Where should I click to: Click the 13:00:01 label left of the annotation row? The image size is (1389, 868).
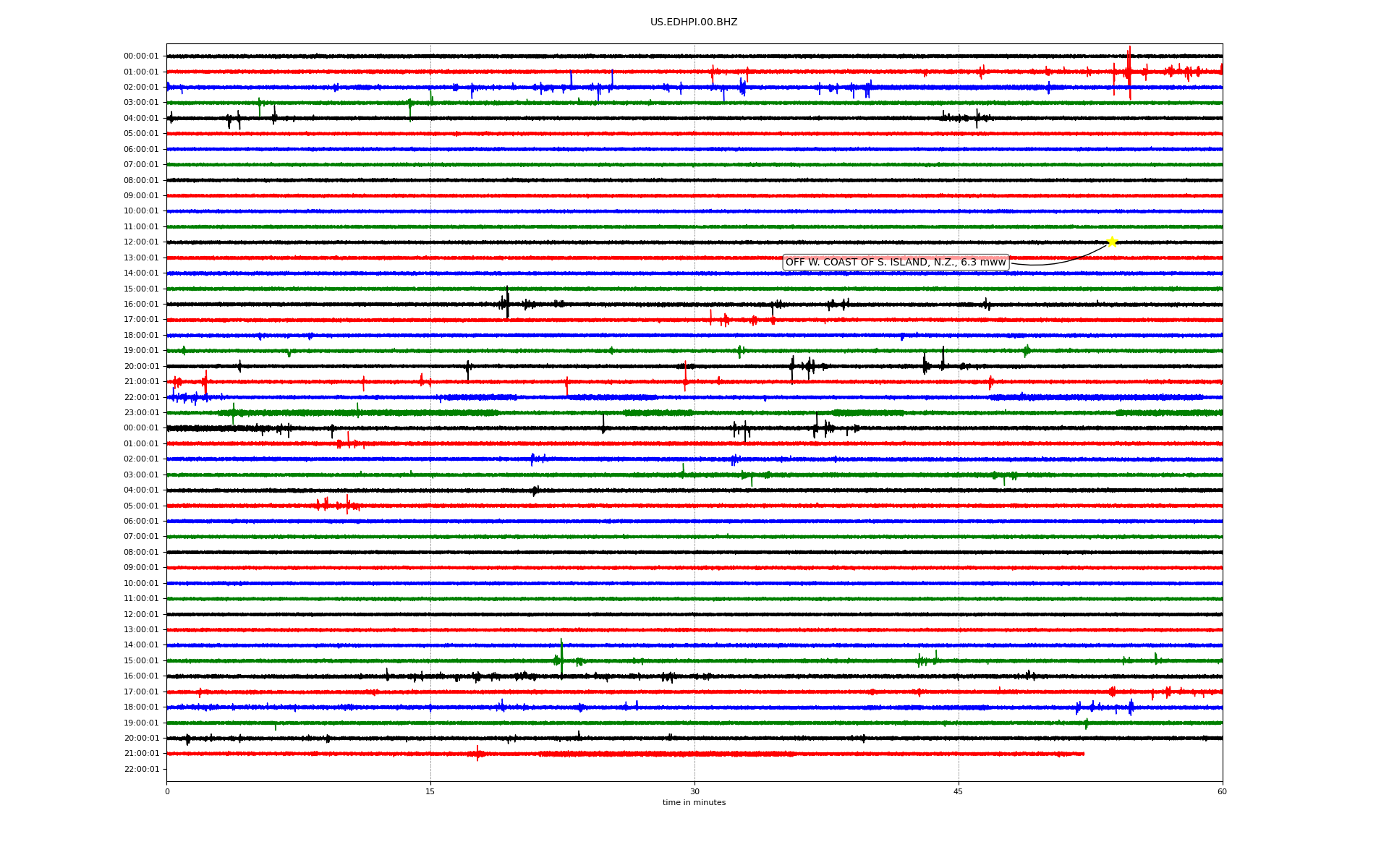(141, 258)
